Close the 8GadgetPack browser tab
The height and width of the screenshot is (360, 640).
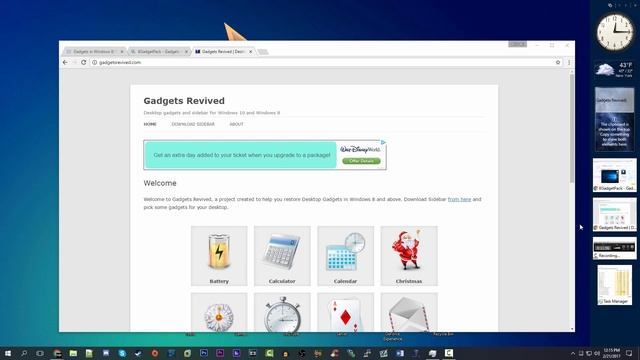pos(186,51)
